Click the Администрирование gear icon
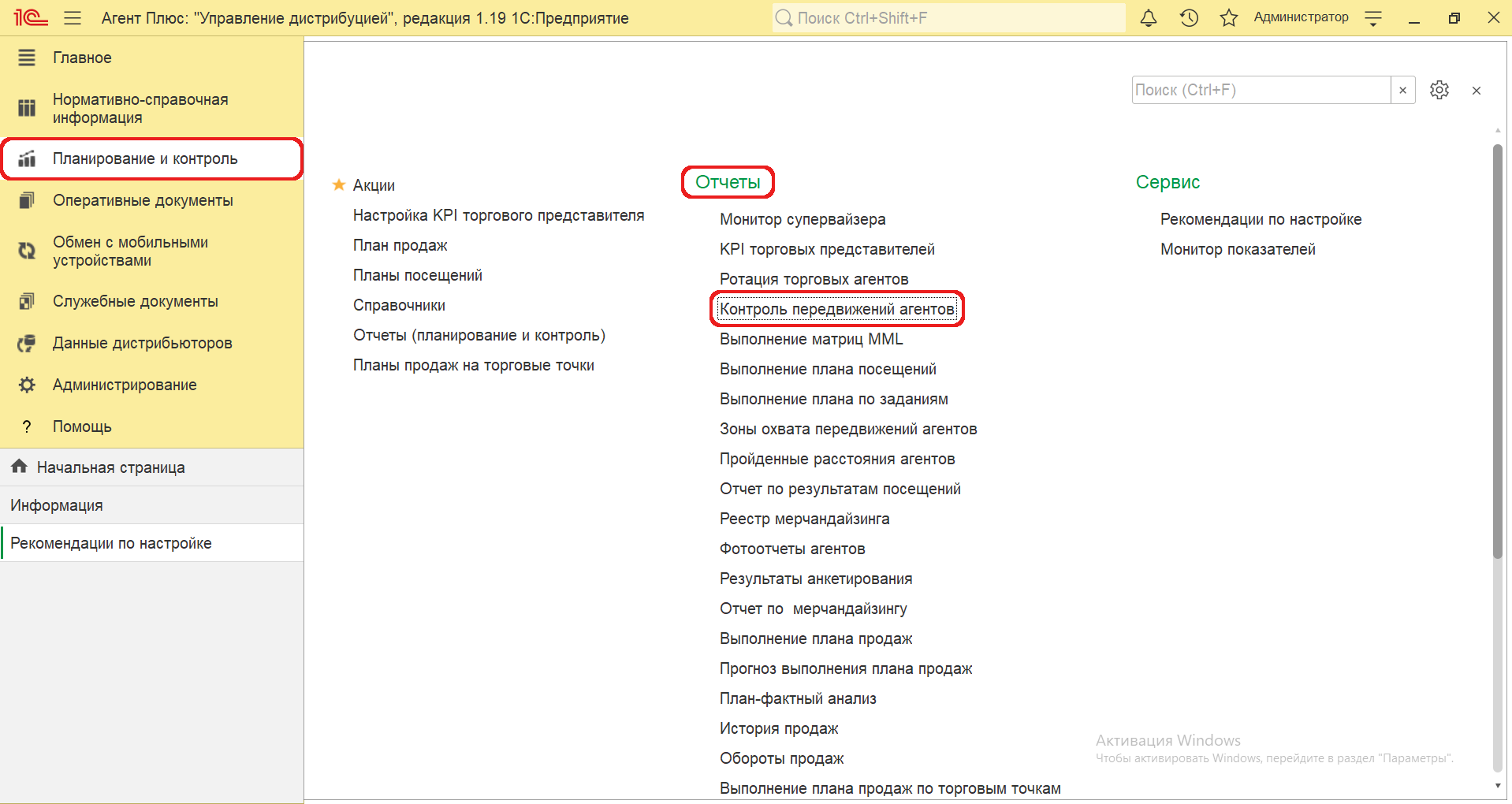 click(x=27, y=385)
